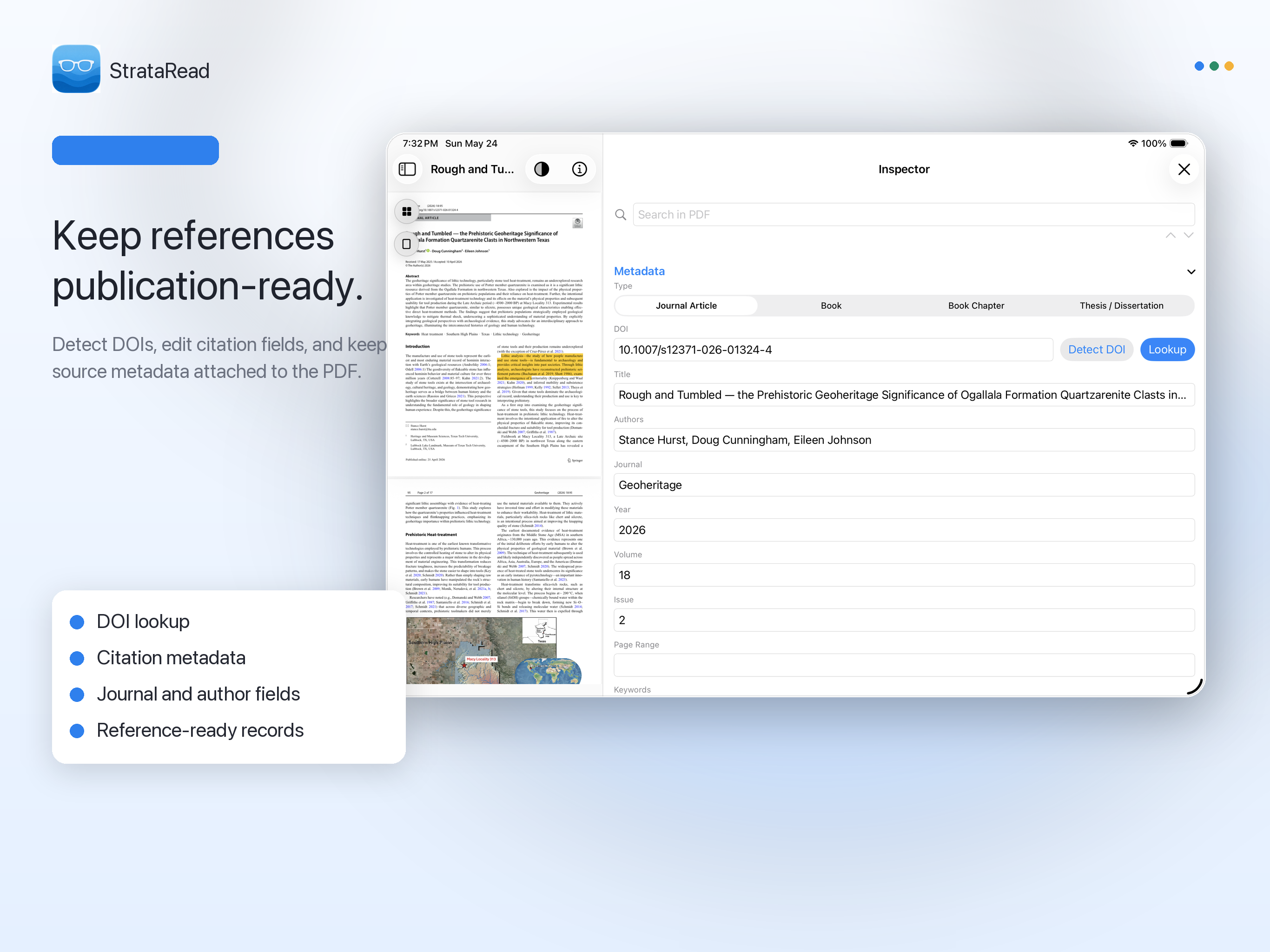Open the thumbnail grid view button
Viewport: 1270px width, 952px height.
click(406, 212)
